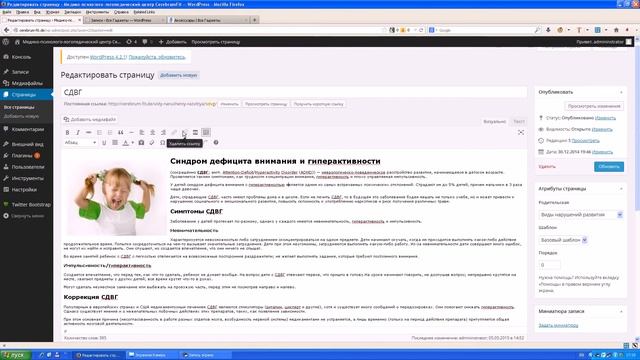Click Edit permalink button (Изменить)
The image size is (640, 360).
pyautogui.click(x=229, y=104)
